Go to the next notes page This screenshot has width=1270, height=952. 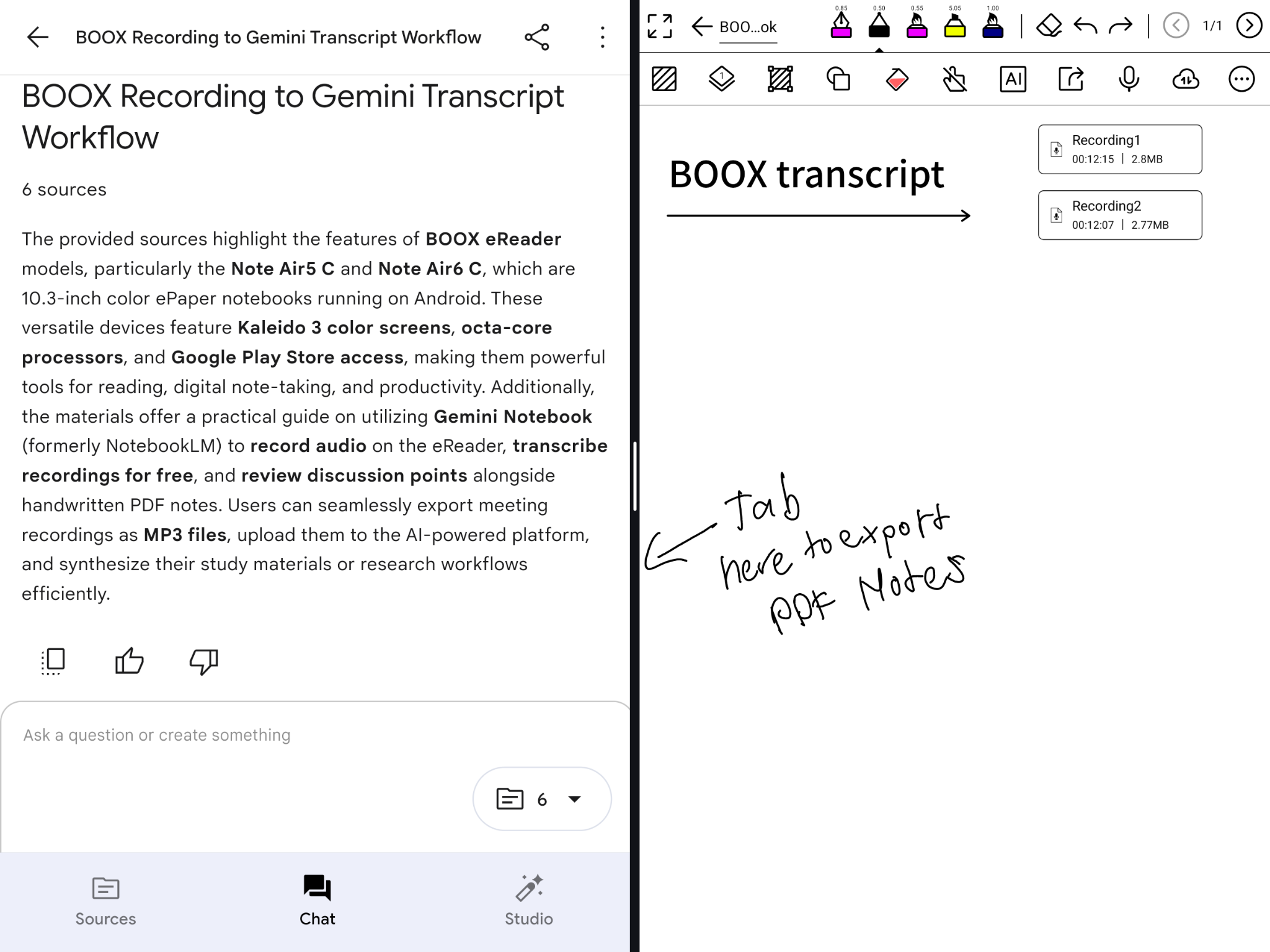click(x=1249, y=26)
